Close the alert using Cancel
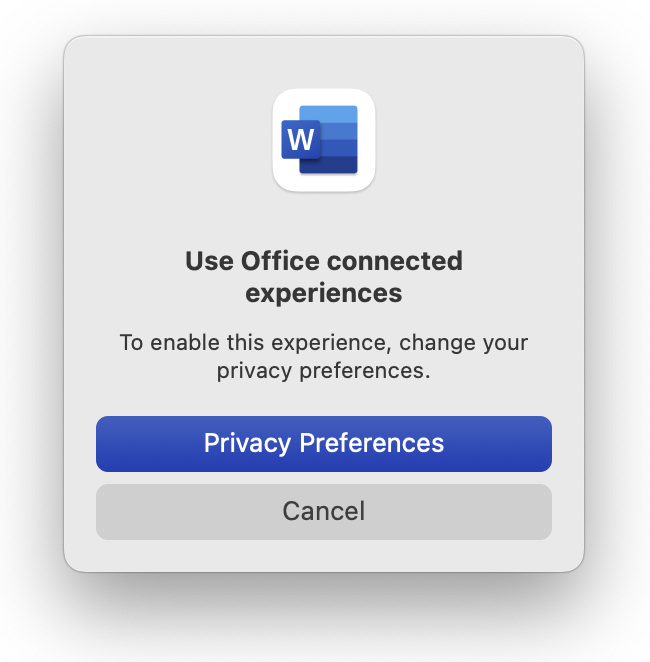The width and height of the screenshot is (650, 662). tap(324, 512)
